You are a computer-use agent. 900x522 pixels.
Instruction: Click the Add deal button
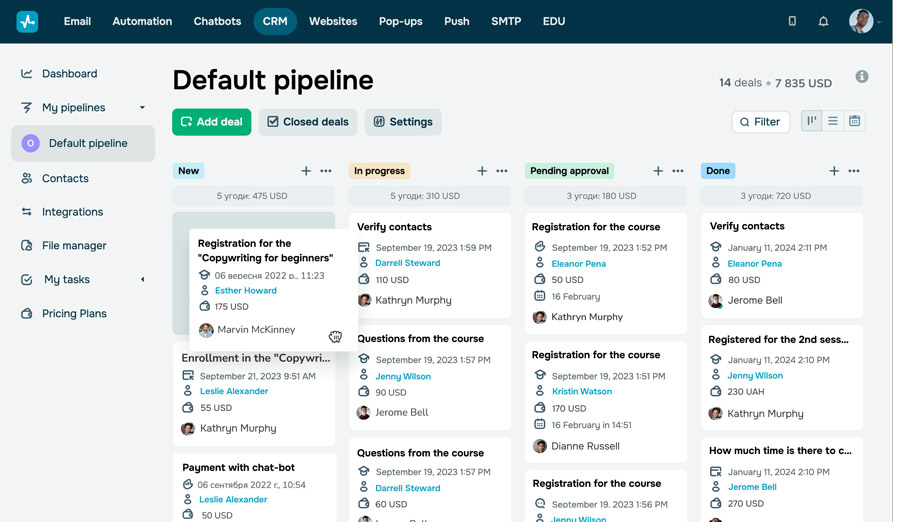point(212,122)
